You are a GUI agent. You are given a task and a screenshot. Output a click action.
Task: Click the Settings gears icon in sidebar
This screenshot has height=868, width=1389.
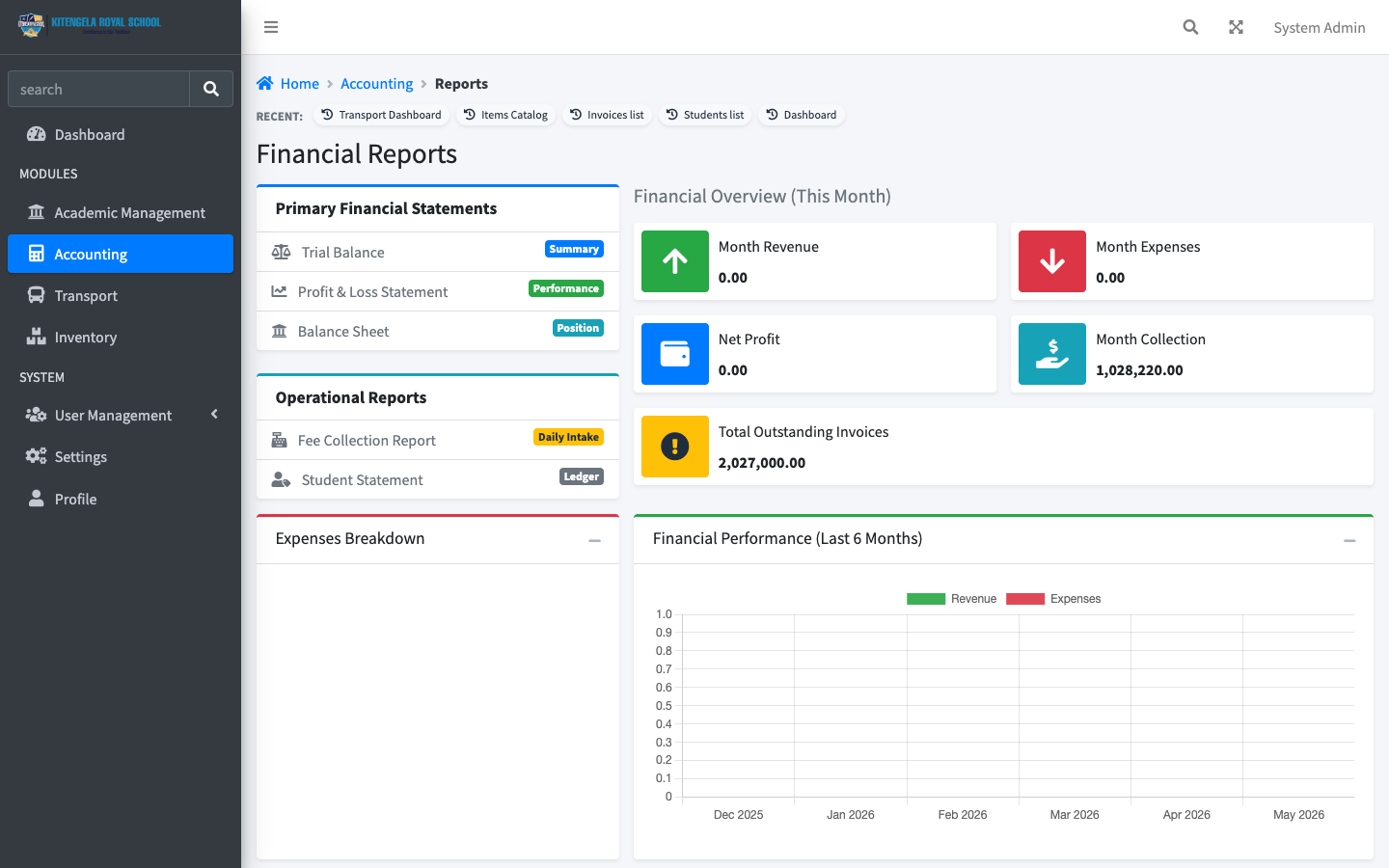click(x=37, y=456)
